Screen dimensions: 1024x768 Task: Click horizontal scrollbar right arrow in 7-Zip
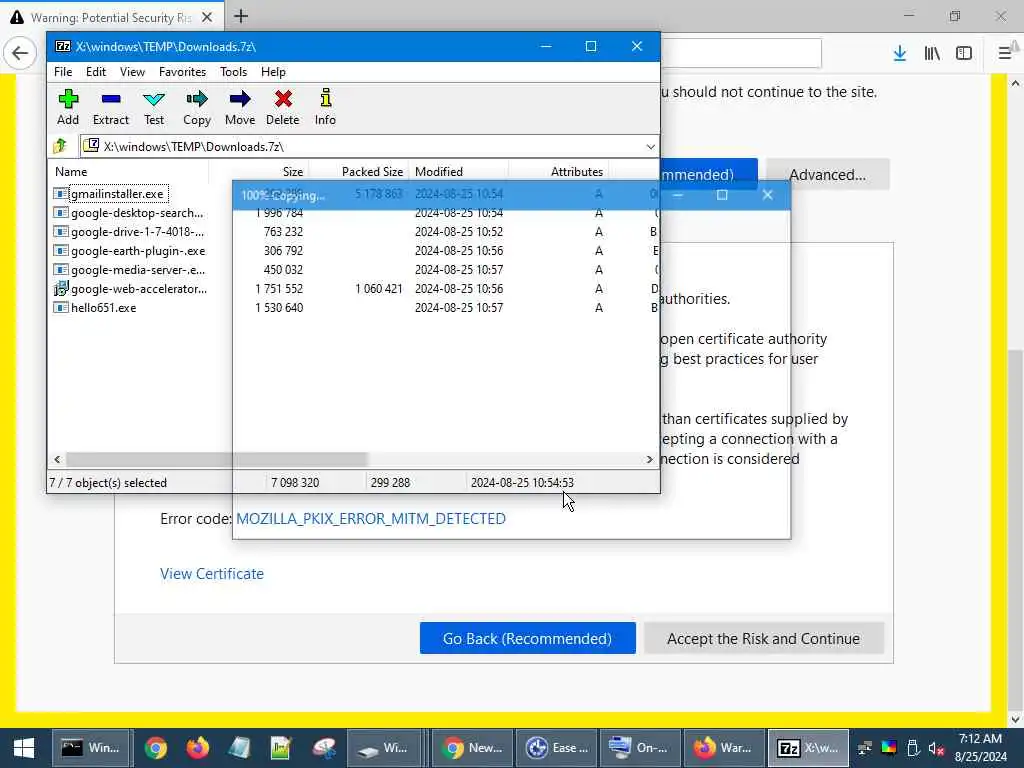point(649,460)
